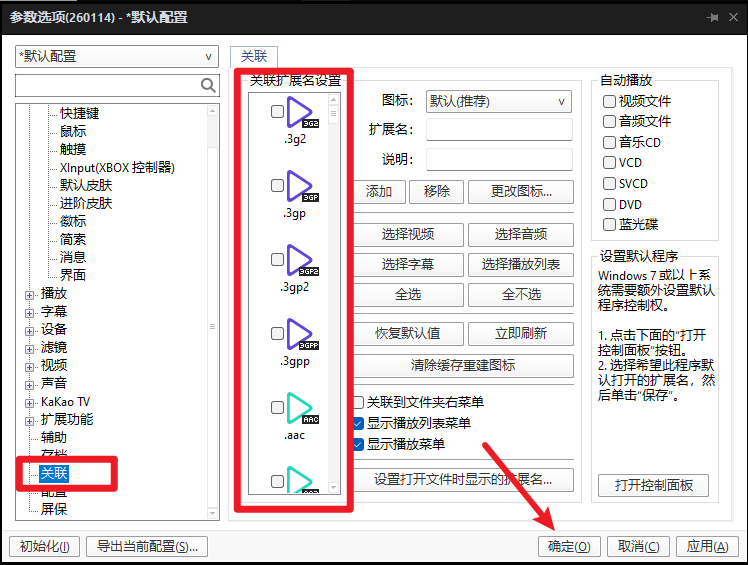Expand the 滤镜 tree node
The image size is (748, 565).
pyautogui.click(x=30, y=349)
